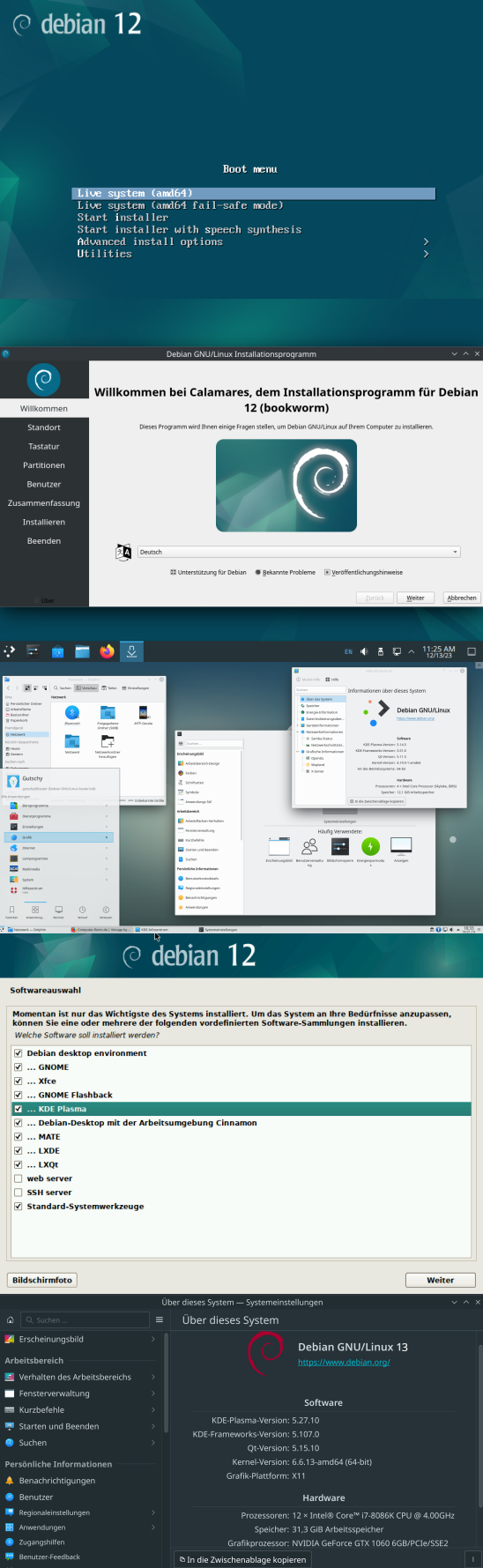Choose Start installer in boot menu
The height and width of the screenshot is (1568, 483).
(x=254, y=218)
